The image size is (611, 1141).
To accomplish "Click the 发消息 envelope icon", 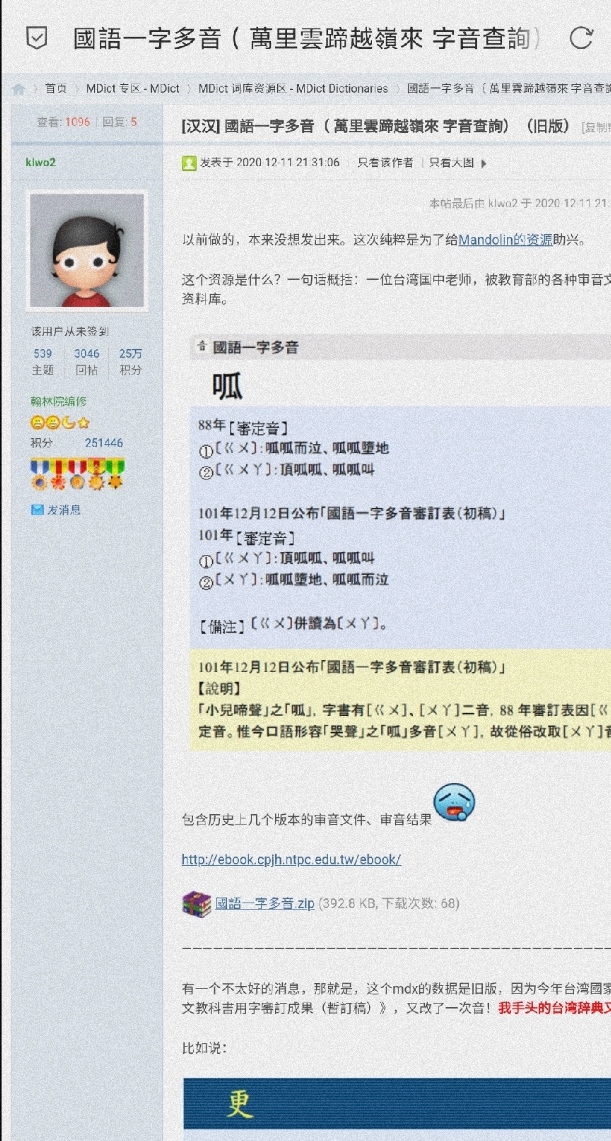I will click(38, 510).
